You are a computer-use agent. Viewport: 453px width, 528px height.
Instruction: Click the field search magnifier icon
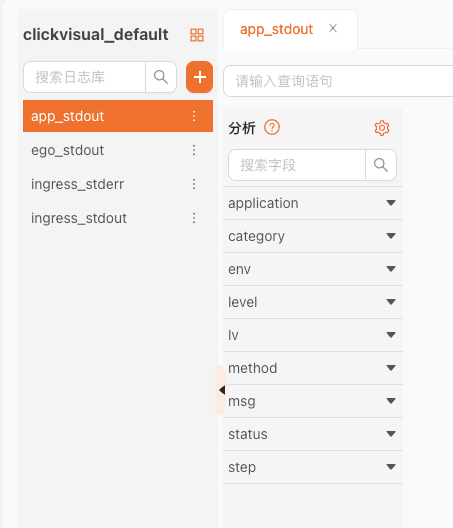click(381, 165)
